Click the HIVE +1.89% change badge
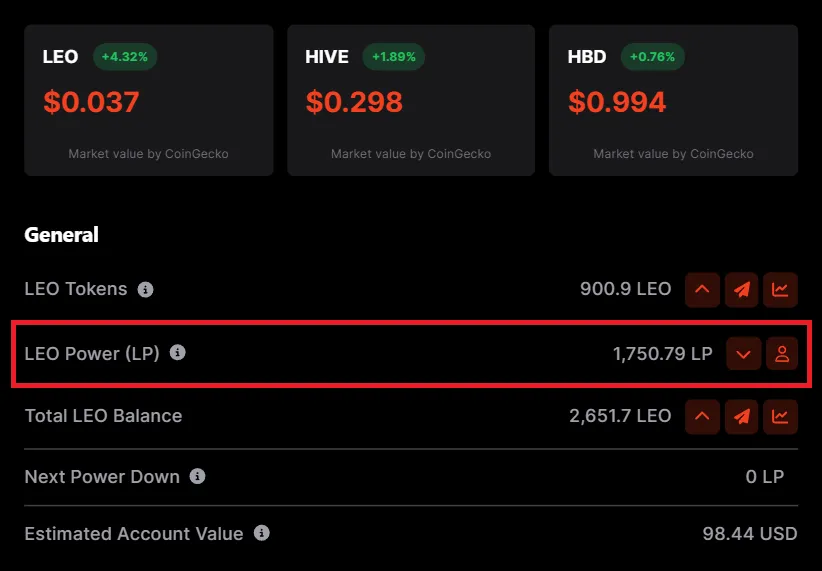The height and width of the screenshot is (571, 822). point(394,57)
